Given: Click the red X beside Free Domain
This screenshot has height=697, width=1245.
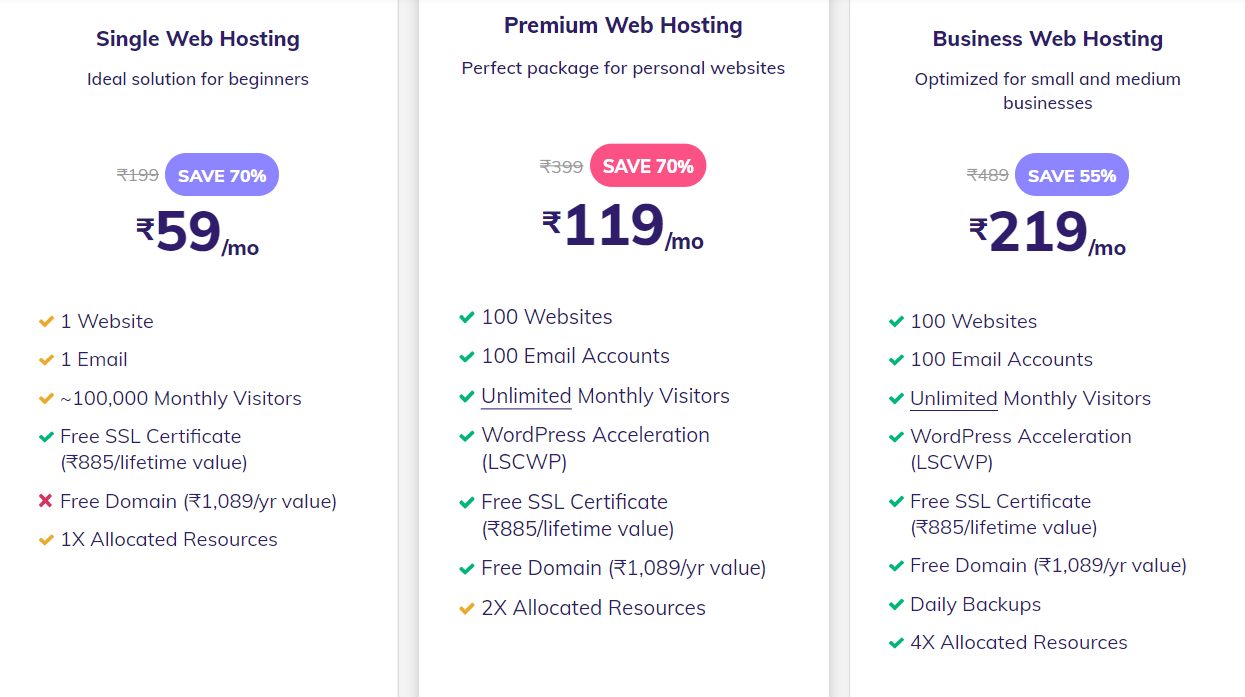Looking at the screenshot, I should [46, 501].
